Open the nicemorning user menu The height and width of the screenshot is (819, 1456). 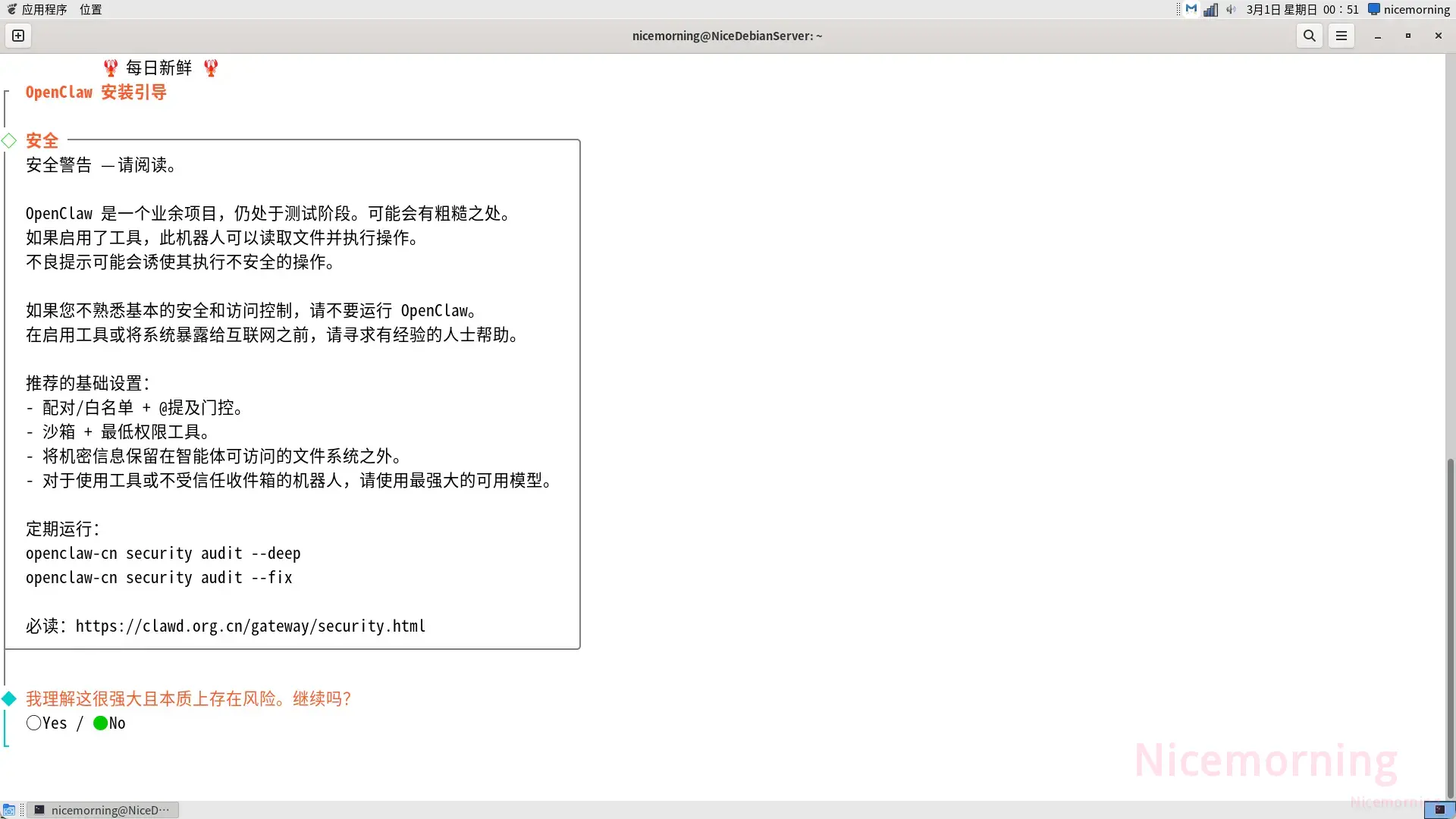pos(1409,9)
